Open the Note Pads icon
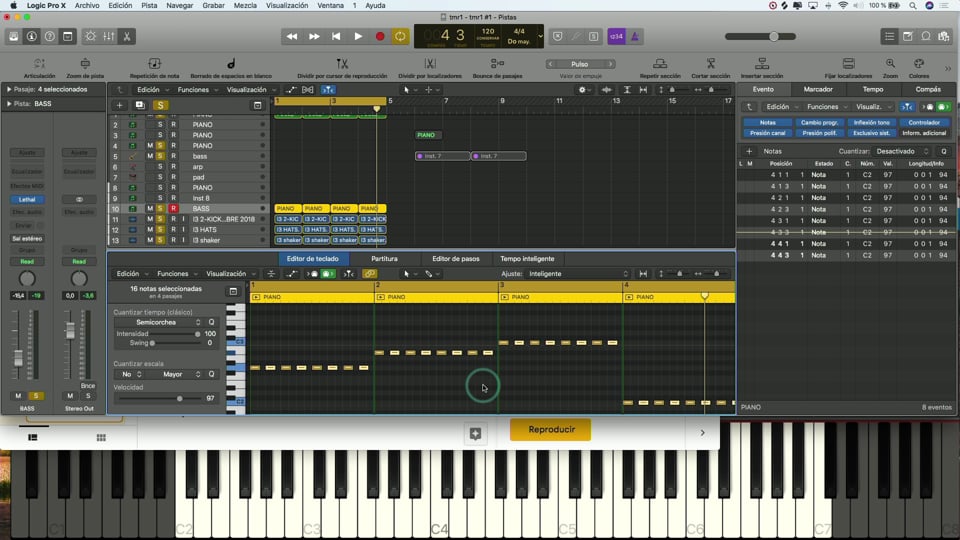The width and height of the screenshot is (960, 540). [x=908, y=36]
